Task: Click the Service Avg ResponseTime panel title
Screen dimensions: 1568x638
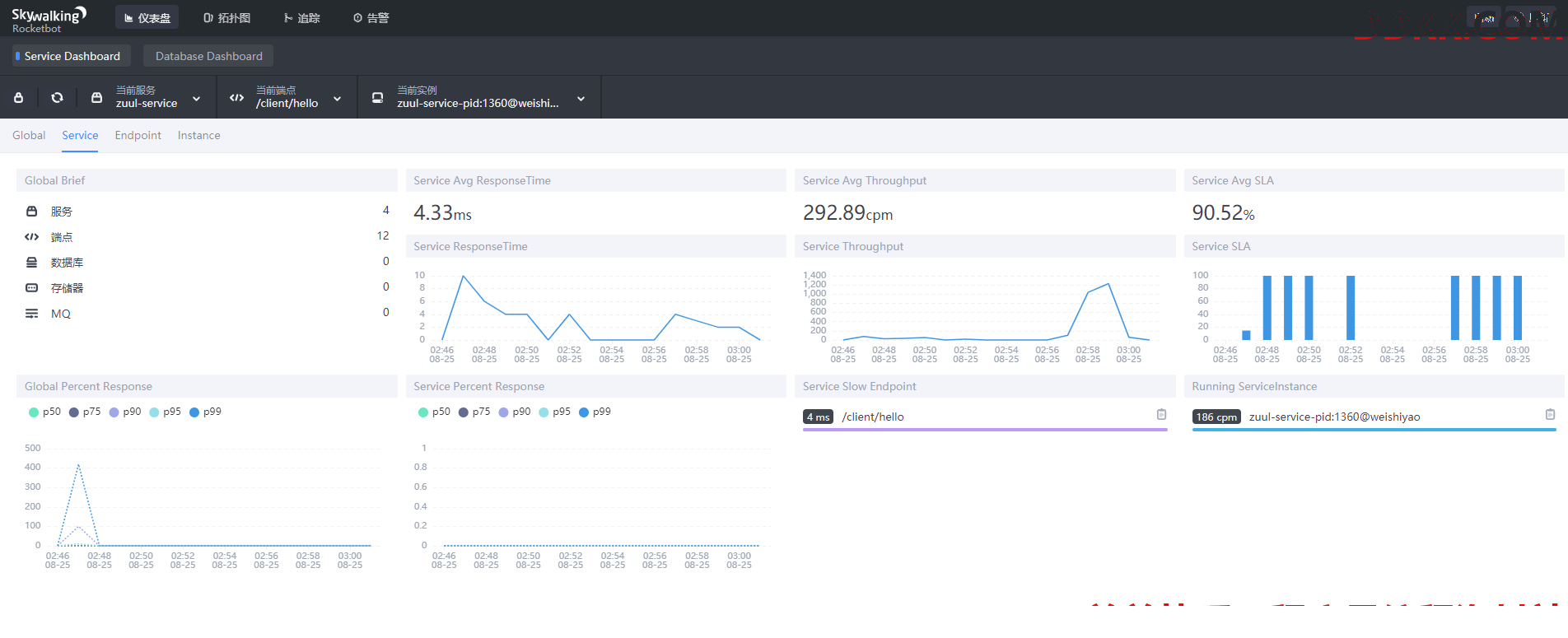Action: (x=482, y=180)
